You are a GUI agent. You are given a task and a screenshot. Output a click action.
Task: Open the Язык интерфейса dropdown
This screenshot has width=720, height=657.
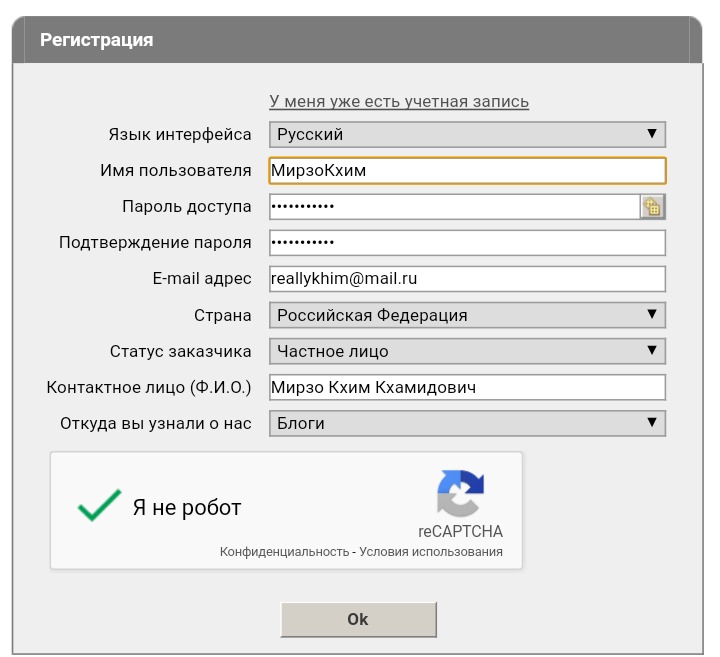467,134
